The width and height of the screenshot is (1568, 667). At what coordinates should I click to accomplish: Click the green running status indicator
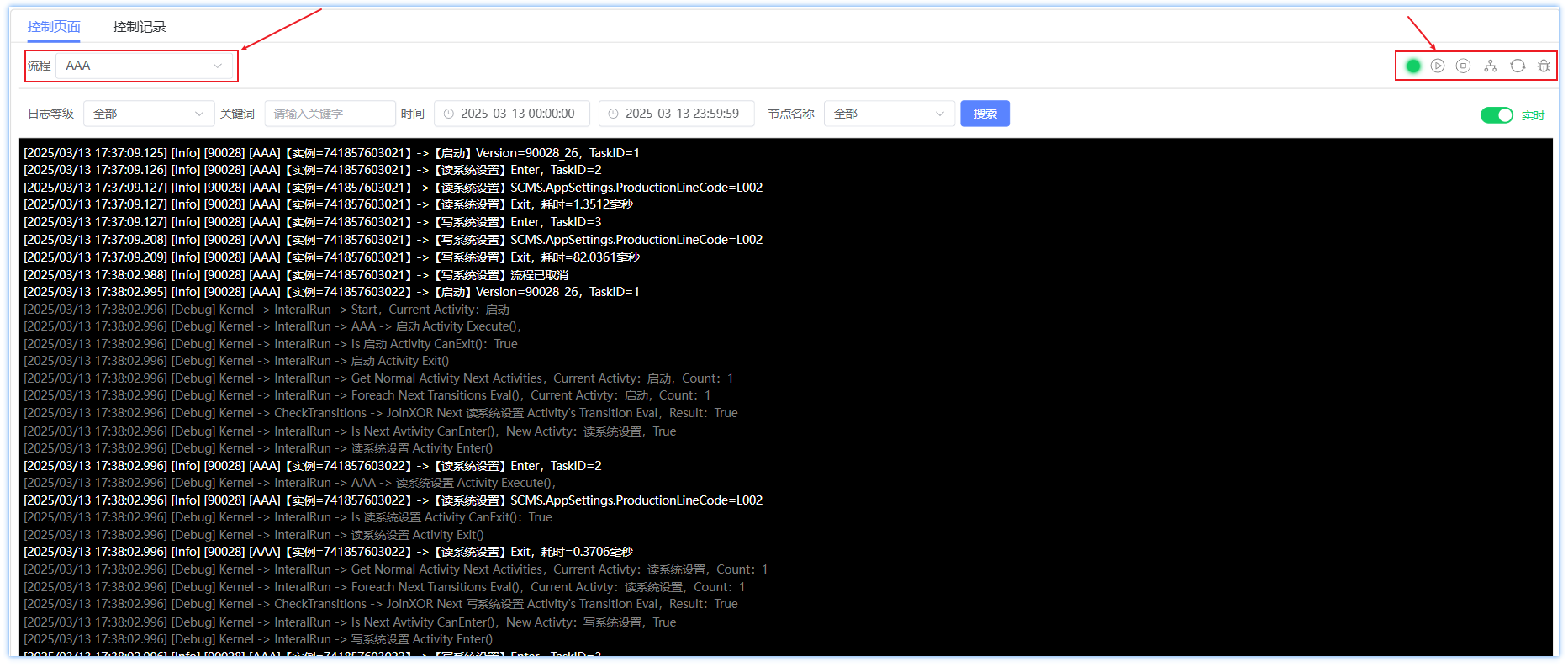[1413, 66]
